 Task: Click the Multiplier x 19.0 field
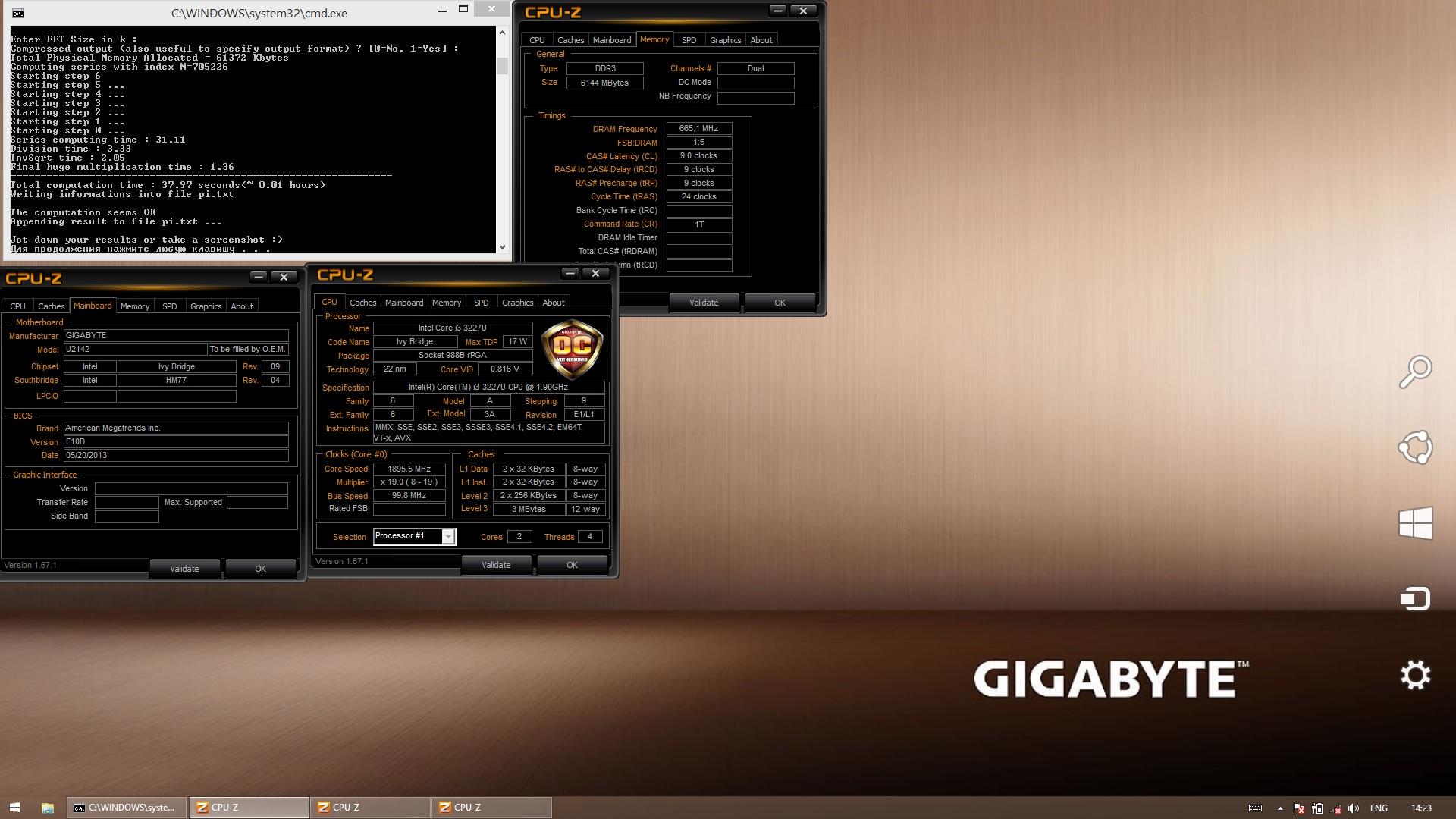(409, 482)
